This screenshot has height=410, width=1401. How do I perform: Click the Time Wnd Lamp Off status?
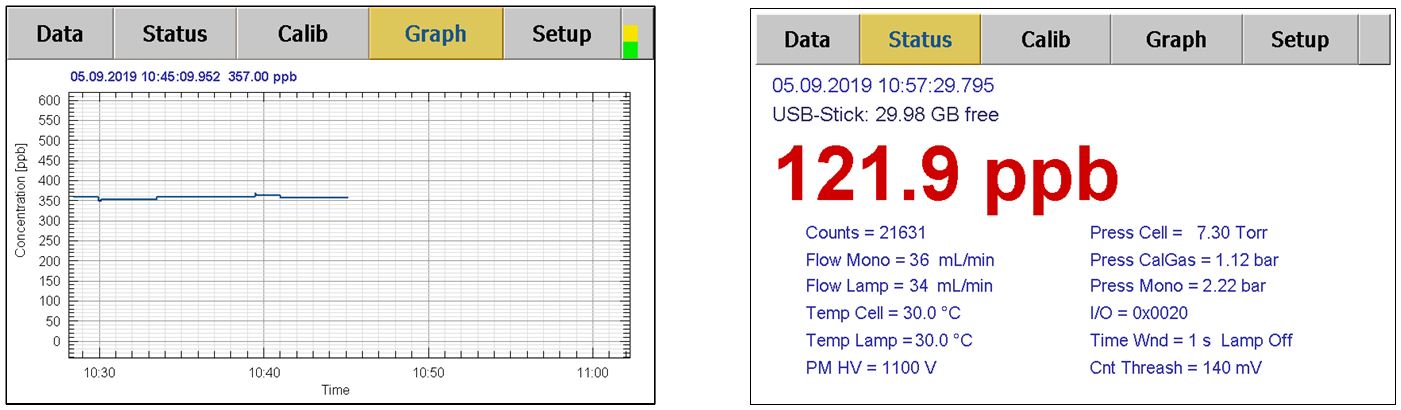[1190, 341]
